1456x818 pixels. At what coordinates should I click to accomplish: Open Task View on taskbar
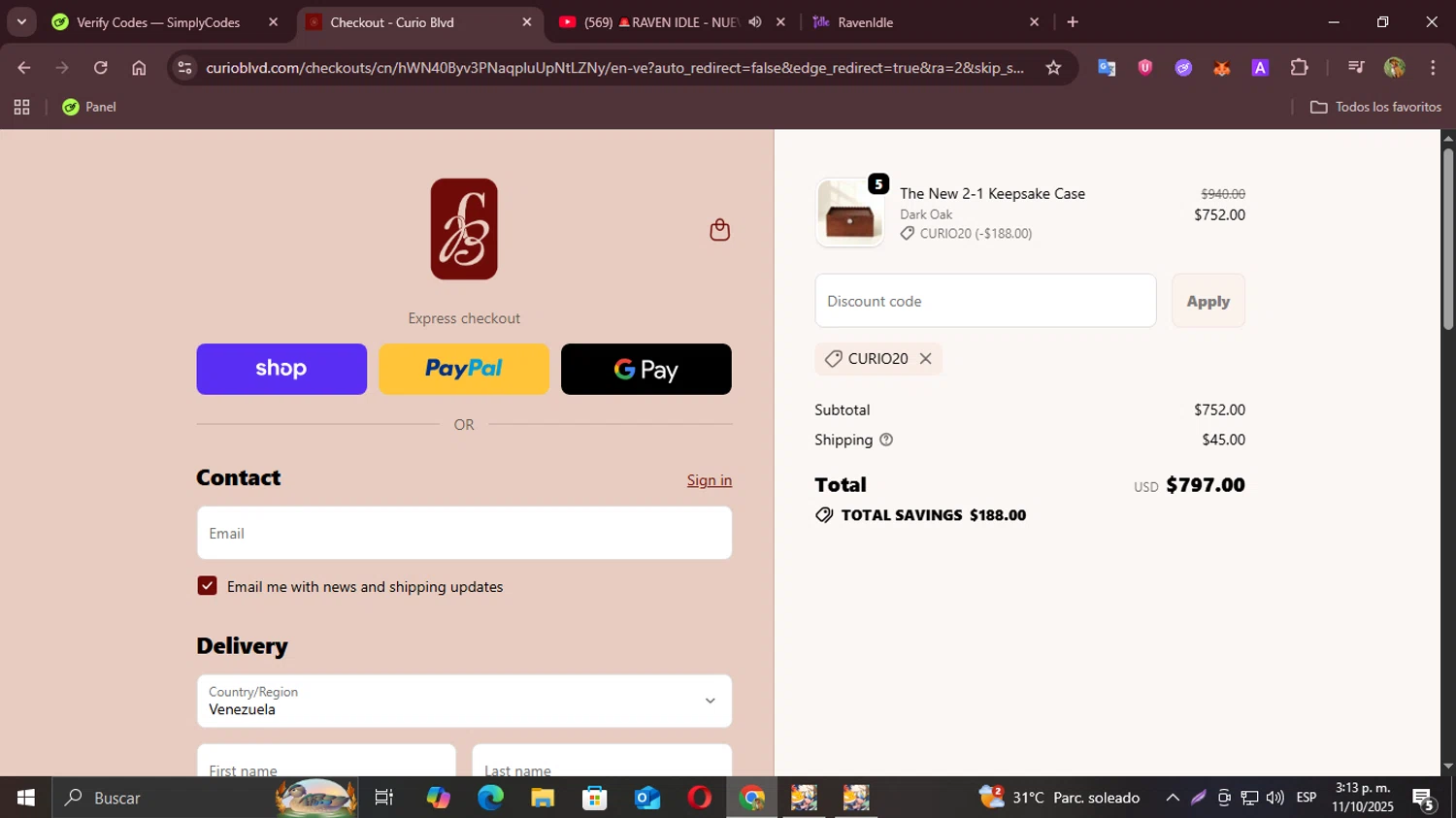tap(384, 798)
